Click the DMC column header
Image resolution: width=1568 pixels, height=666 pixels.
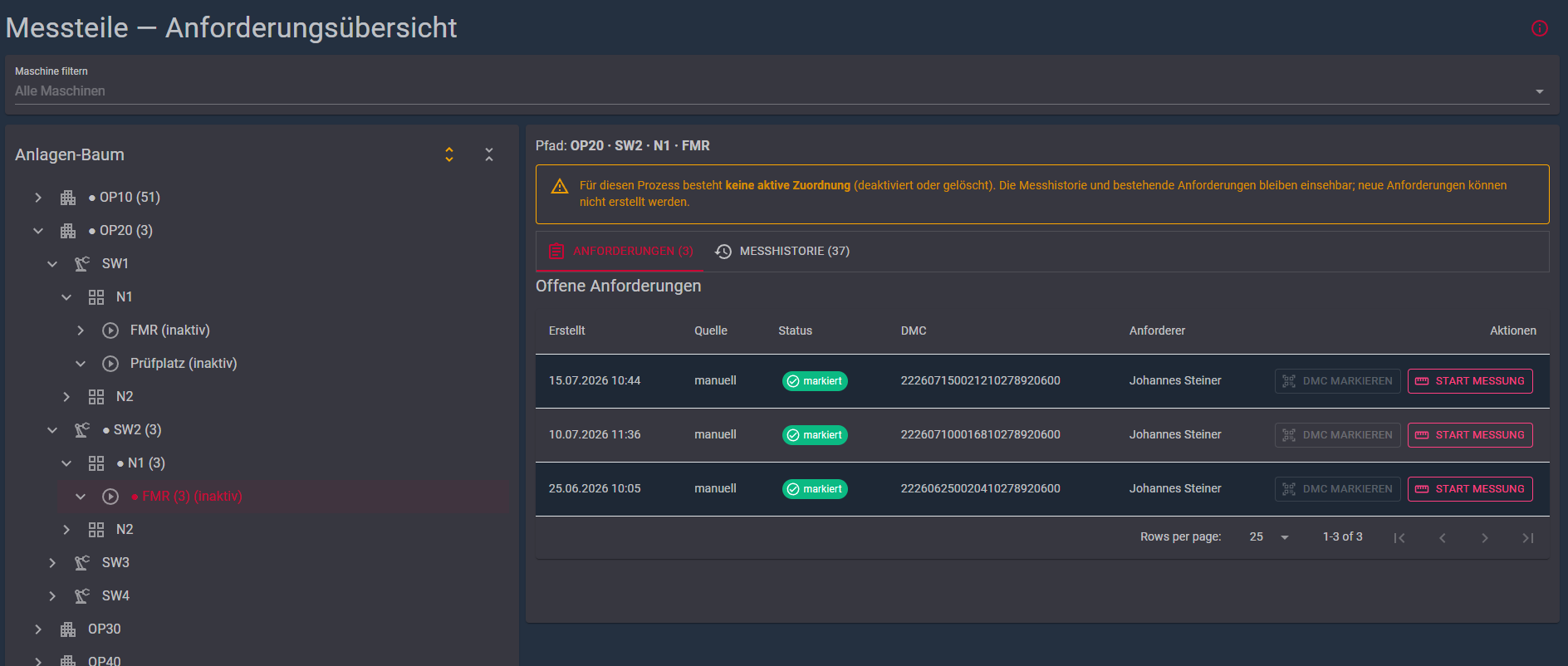pyautogui.click(x=914, y=331)
